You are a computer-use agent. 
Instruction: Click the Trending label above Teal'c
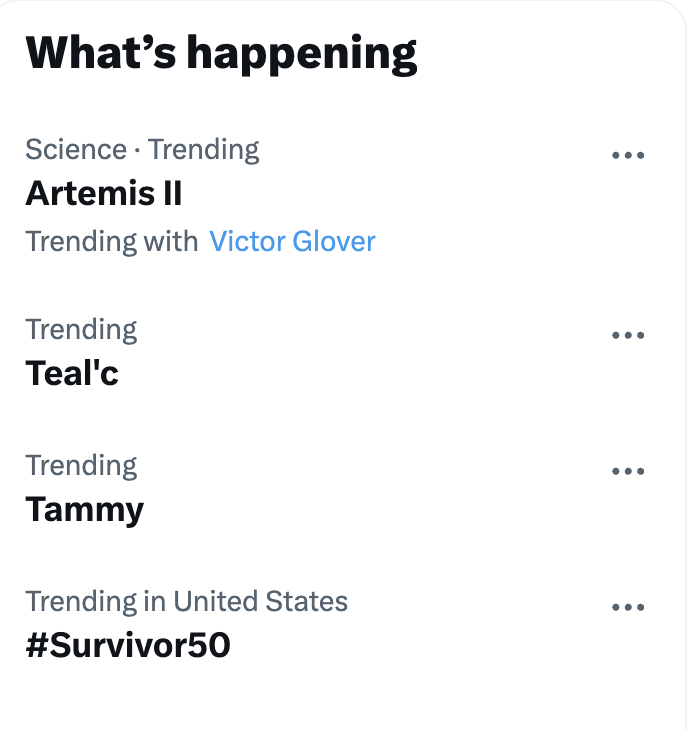tap(81, 329)
